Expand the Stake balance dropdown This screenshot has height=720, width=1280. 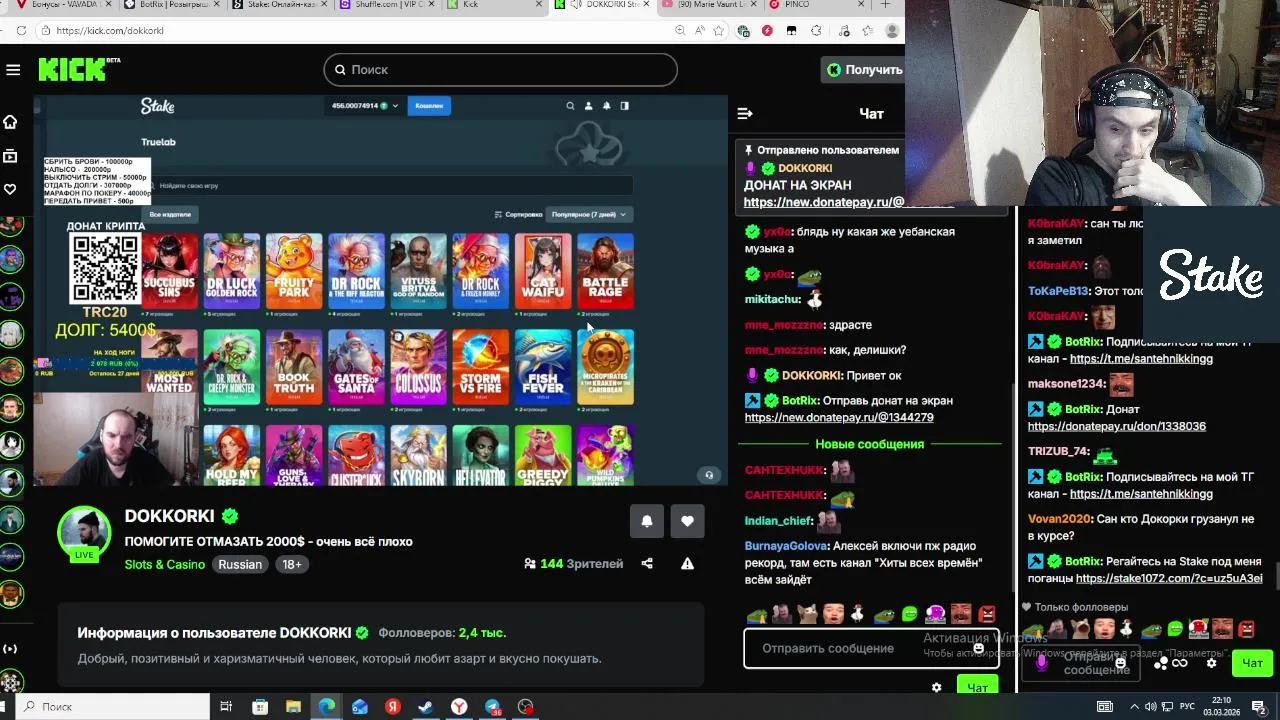[365, 106]
